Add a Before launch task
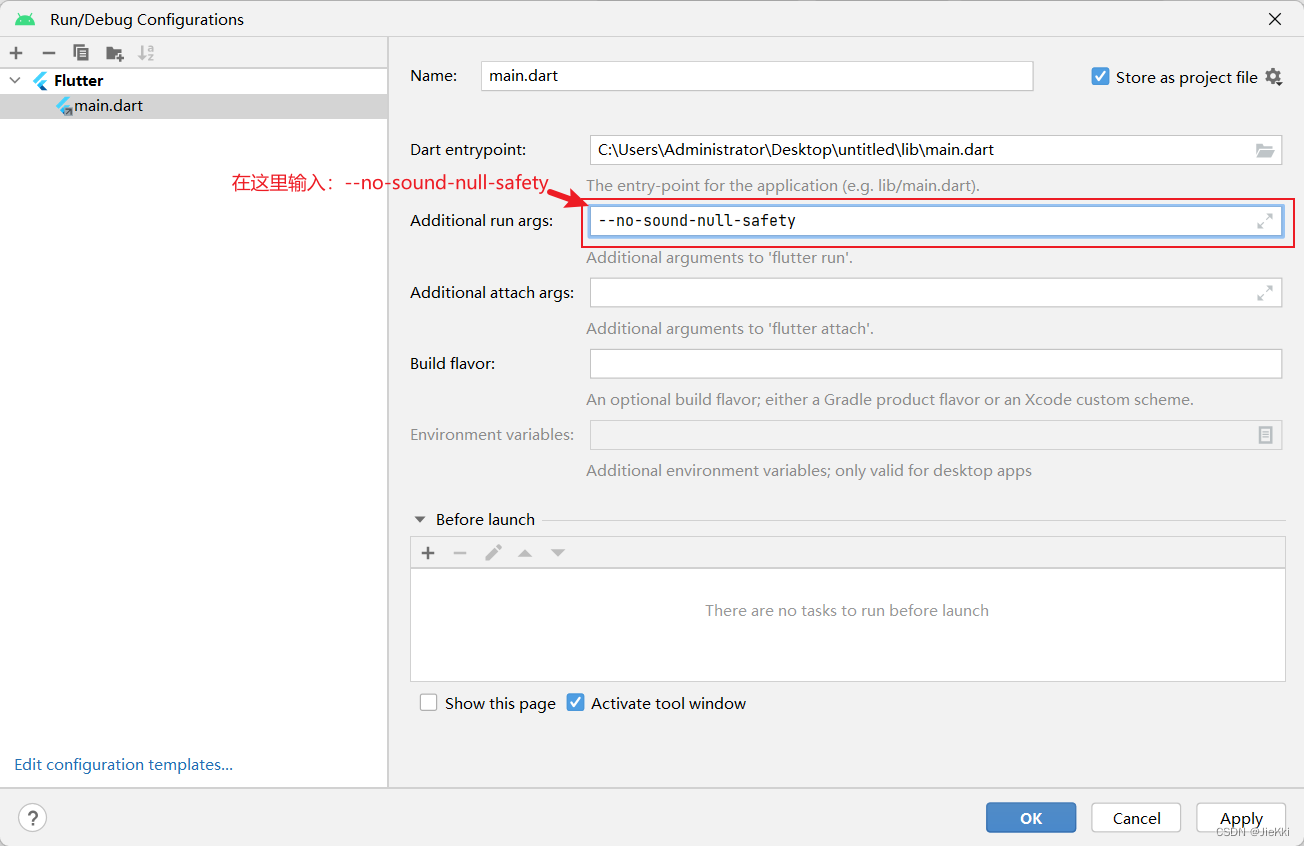Image resolution: width=1304 pixels, height=846 pixels. (428, 553)
